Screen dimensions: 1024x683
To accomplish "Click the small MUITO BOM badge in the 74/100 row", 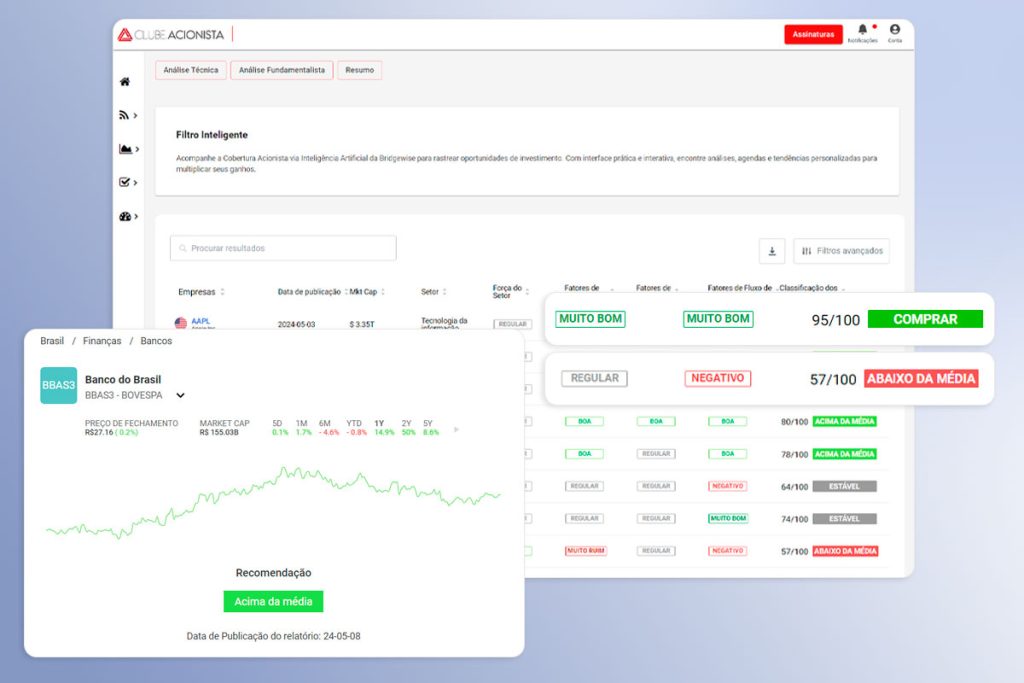I will [728, 518].
